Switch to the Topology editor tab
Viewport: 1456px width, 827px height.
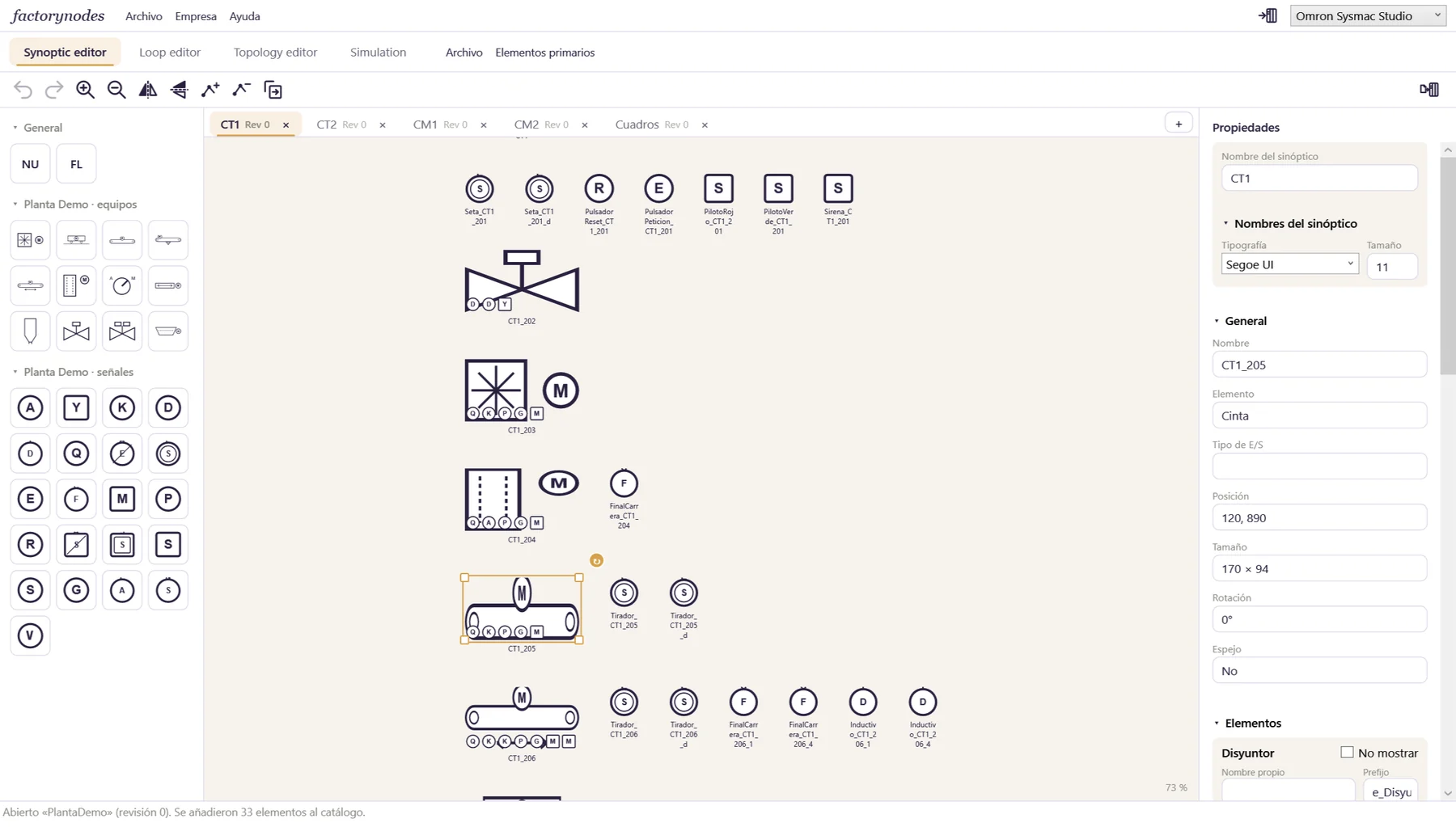tap(275, 53)
